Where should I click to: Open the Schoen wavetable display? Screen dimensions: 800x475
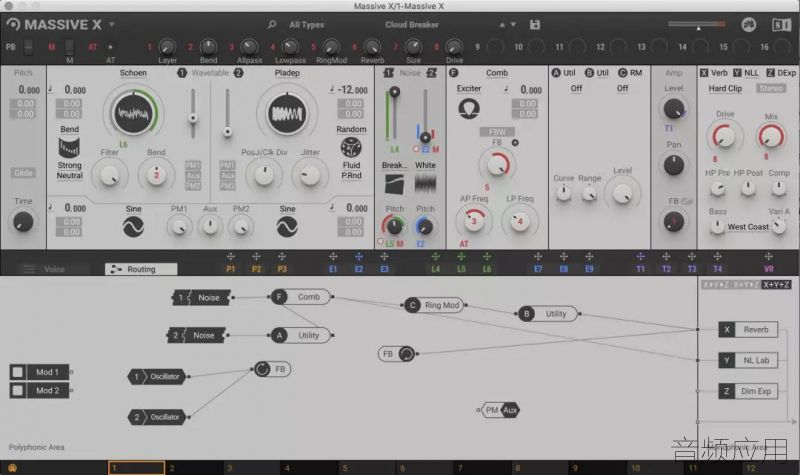pos(133,113)
